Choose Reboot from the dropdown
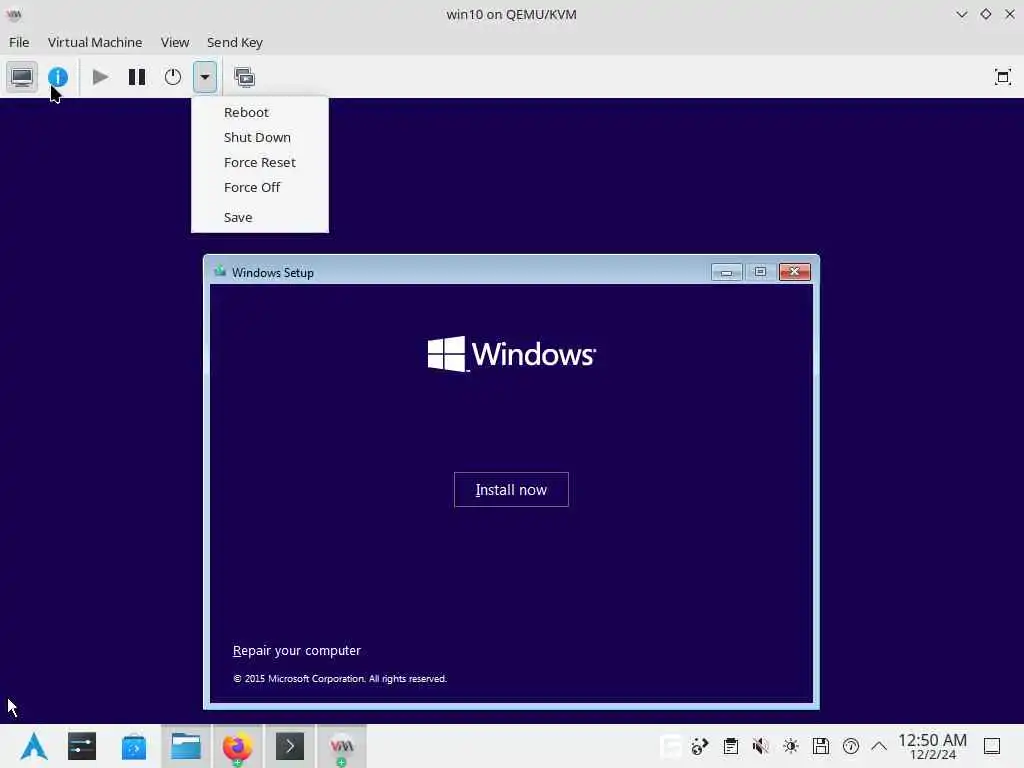 [x=246, y=112]
